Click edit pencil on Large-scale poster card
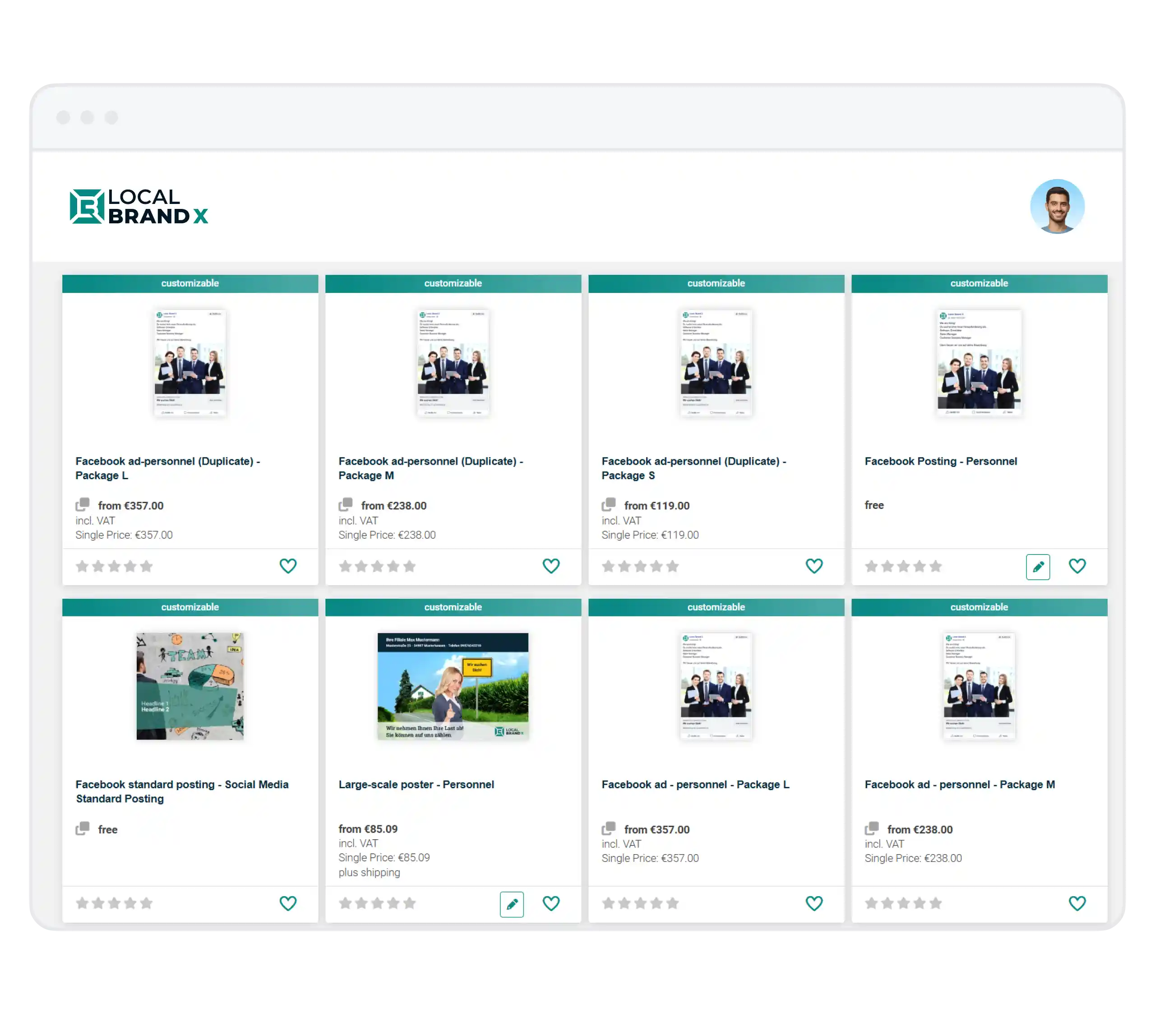 [512, 904]
